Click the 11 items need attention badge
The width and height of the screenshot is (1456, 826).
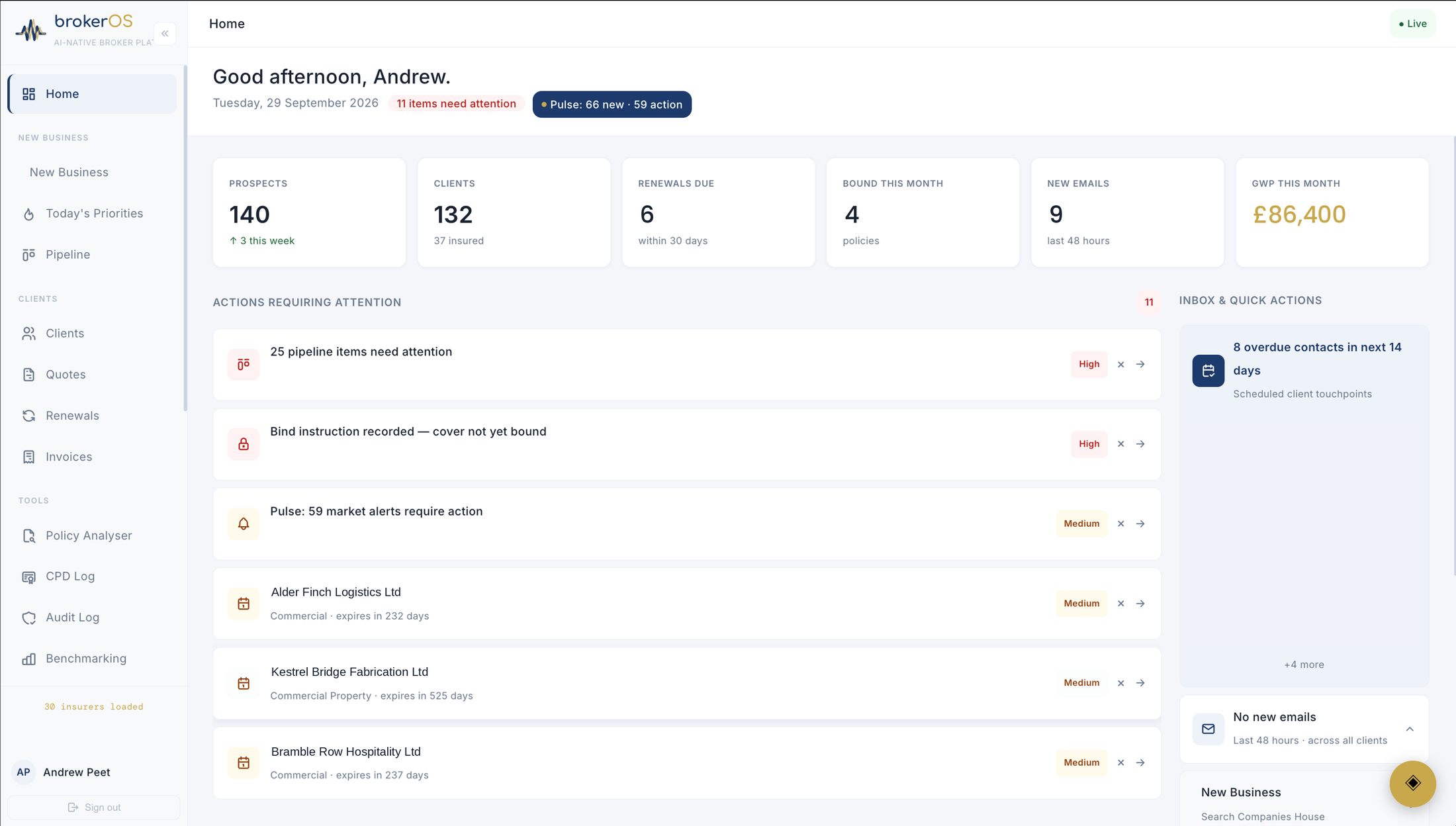456,104
